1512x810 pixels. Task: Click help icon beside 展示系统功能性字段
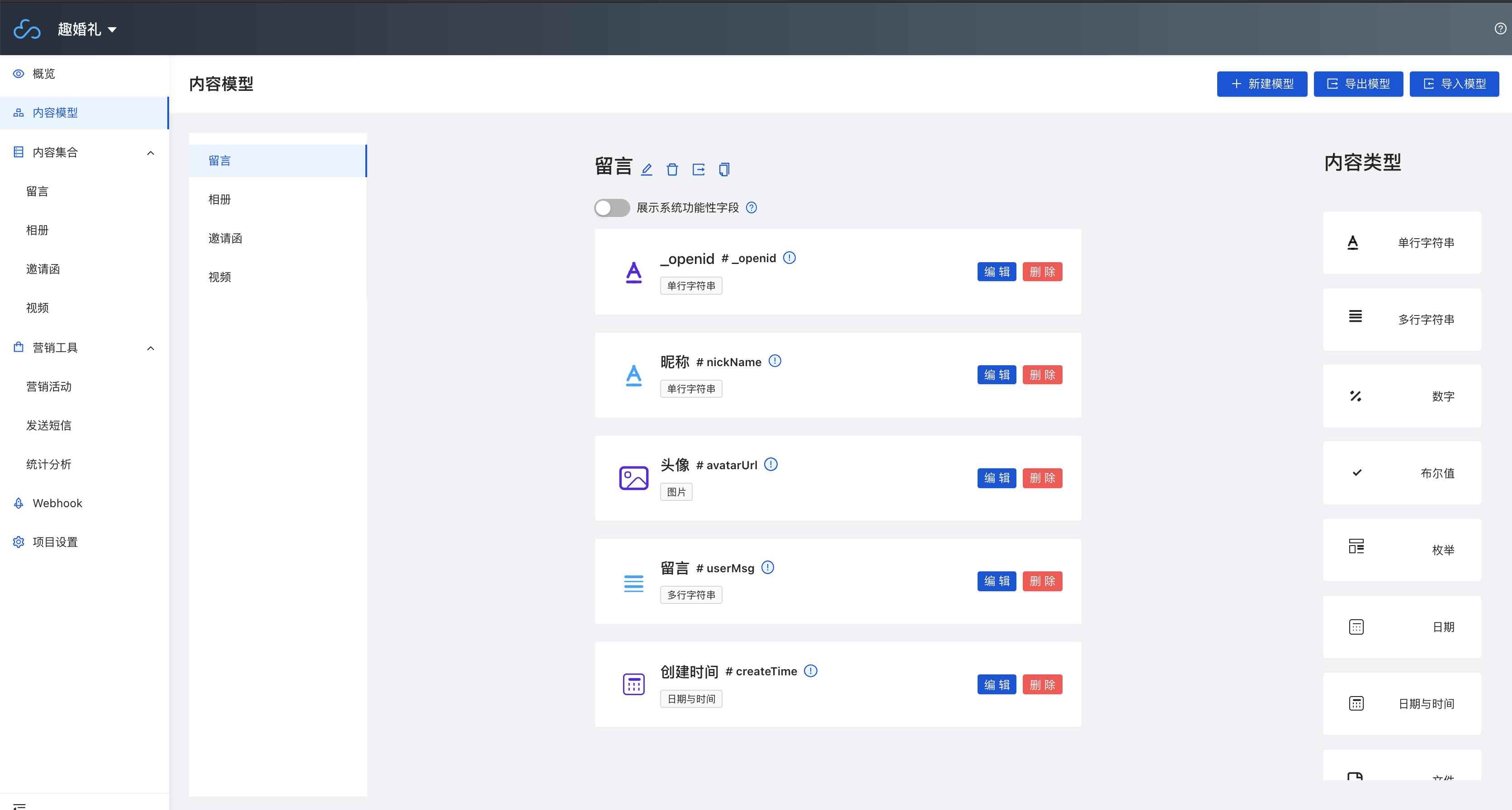[751, 208]
